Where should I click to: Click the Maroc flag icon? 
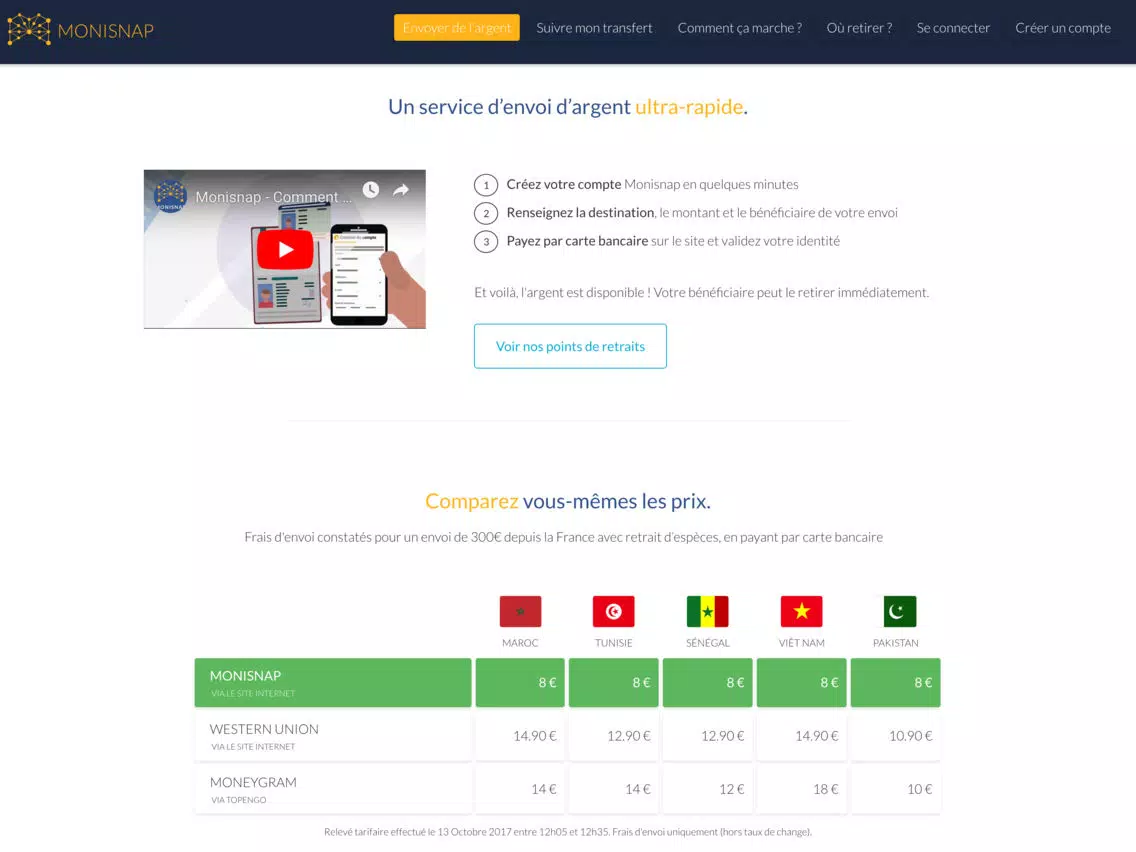[x=520, y=611]
